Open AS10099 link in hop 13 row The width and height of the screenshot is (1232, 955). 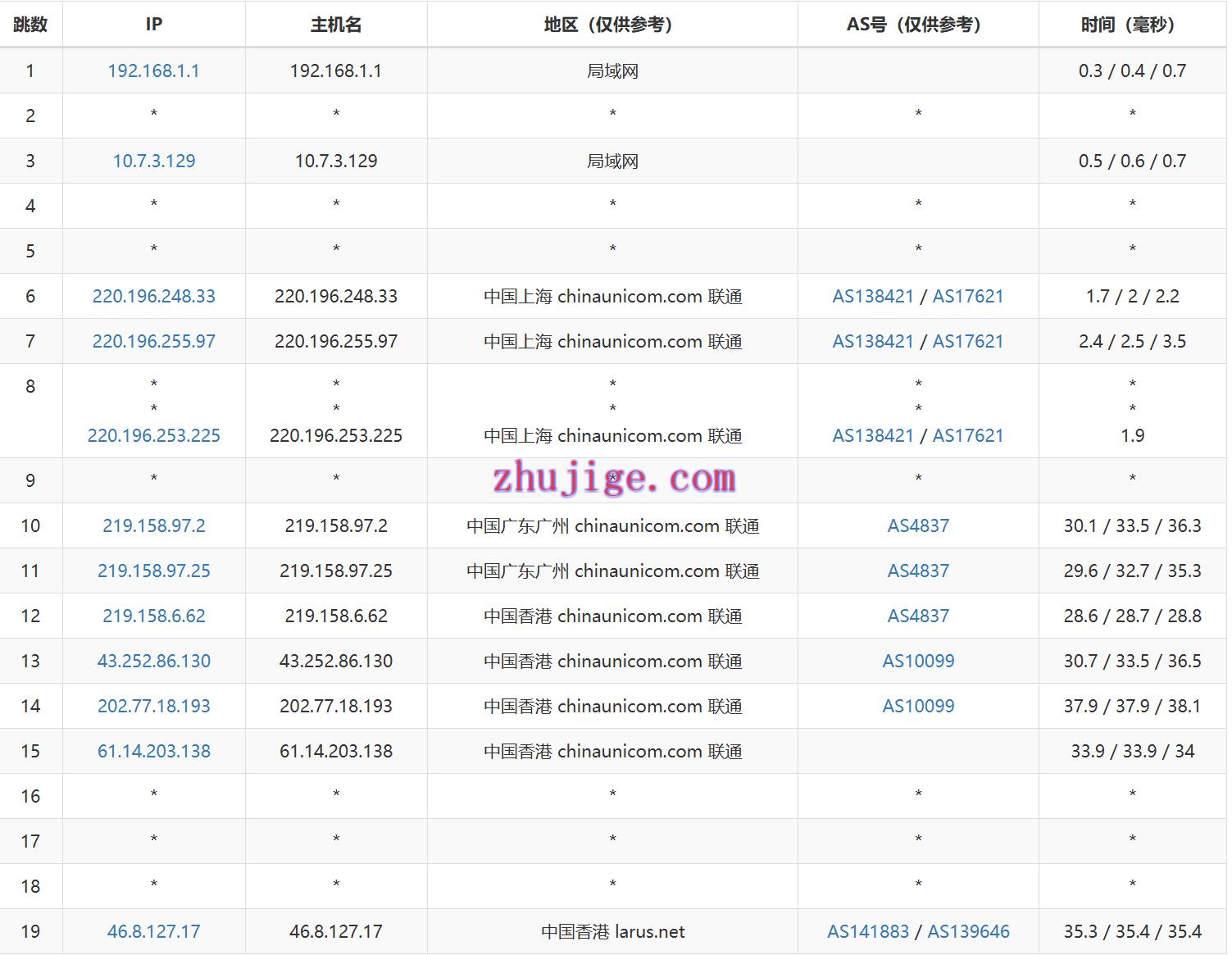918,662
